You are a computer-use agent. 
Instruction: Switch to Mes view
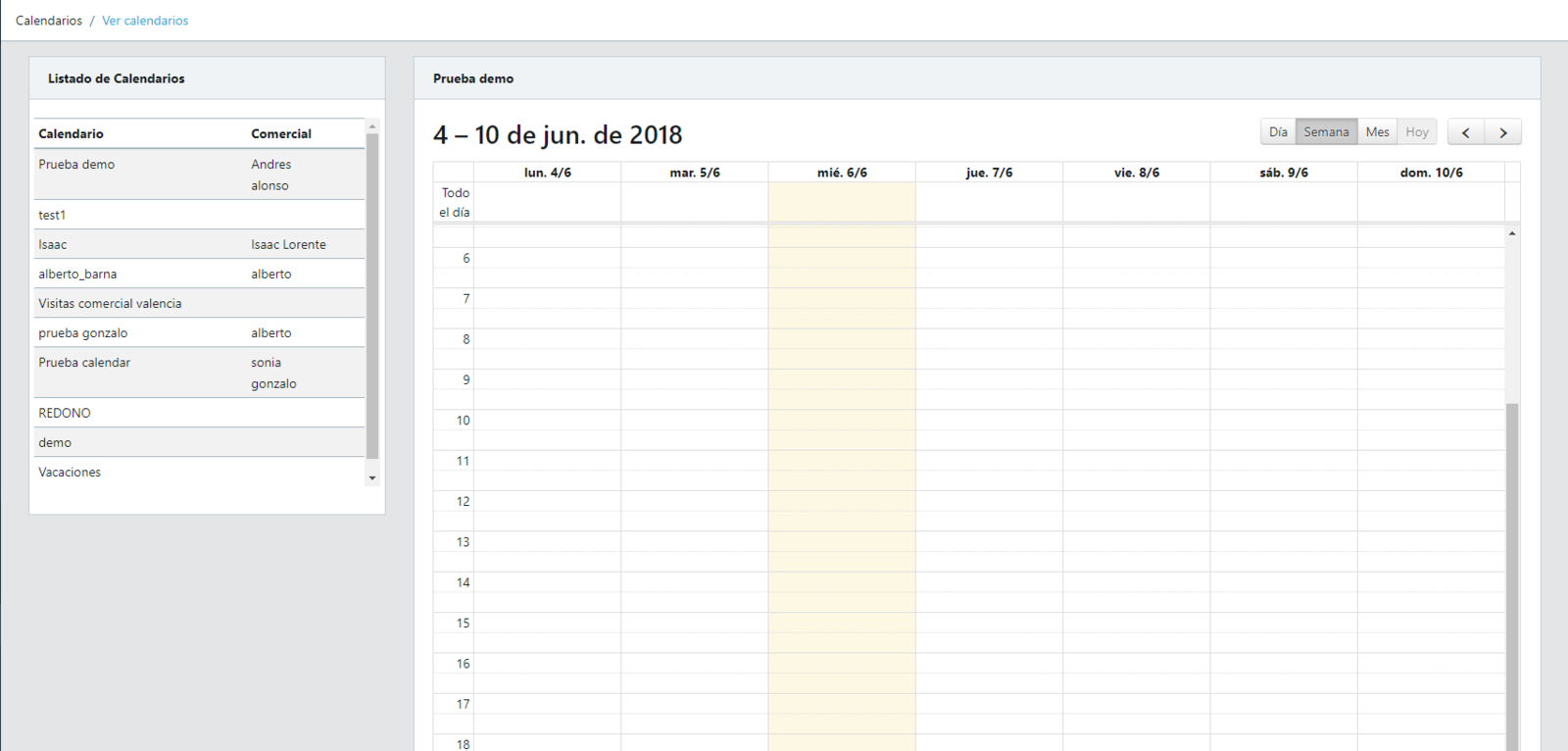1377,132
